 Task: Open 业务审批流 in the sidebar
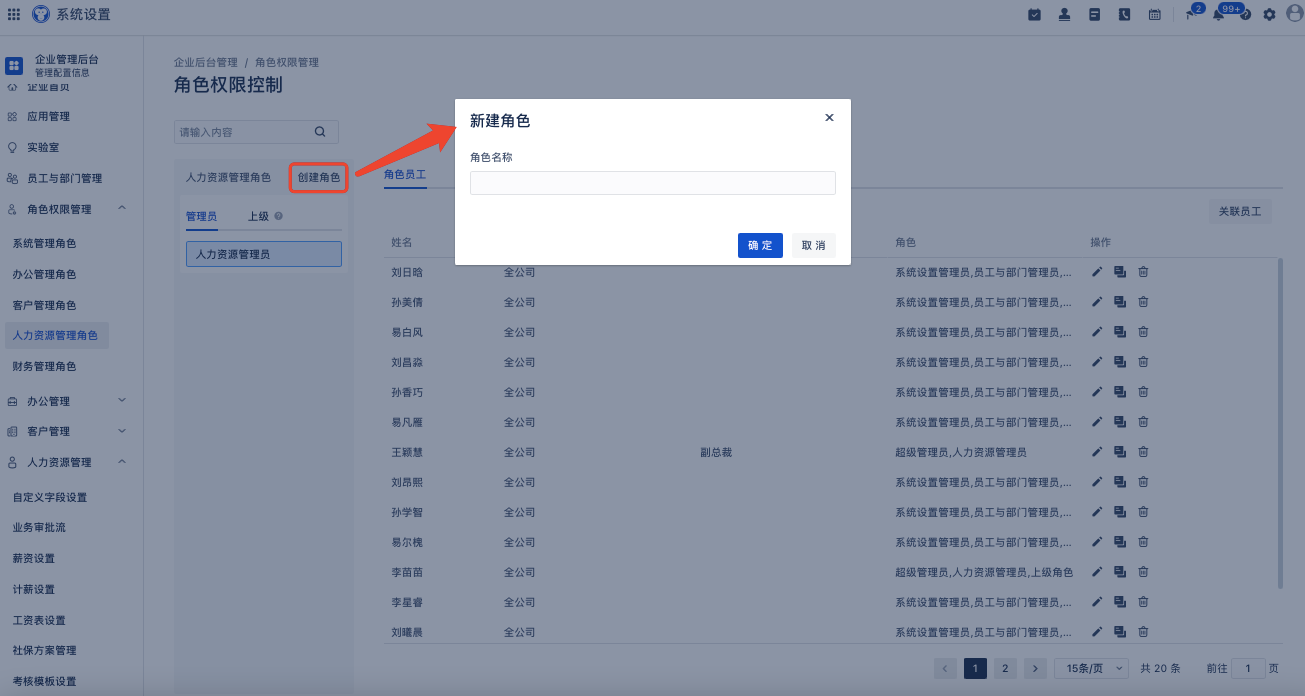(39, 527)
